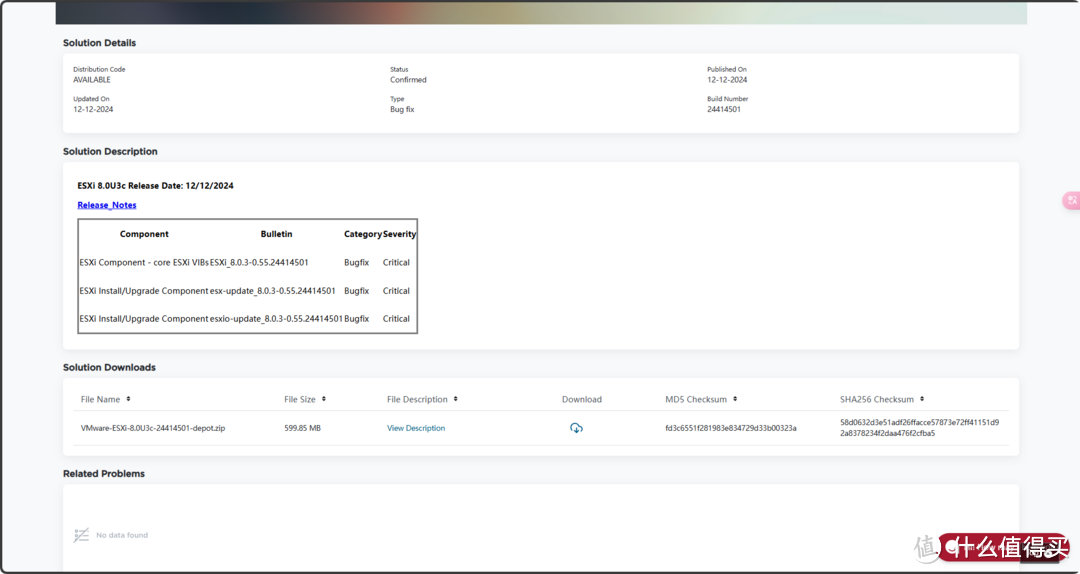Image resolution: width=1080 pixels, height=574 pixels.
Task: Open the pink translate floating widget
Action: point(1071,200)
